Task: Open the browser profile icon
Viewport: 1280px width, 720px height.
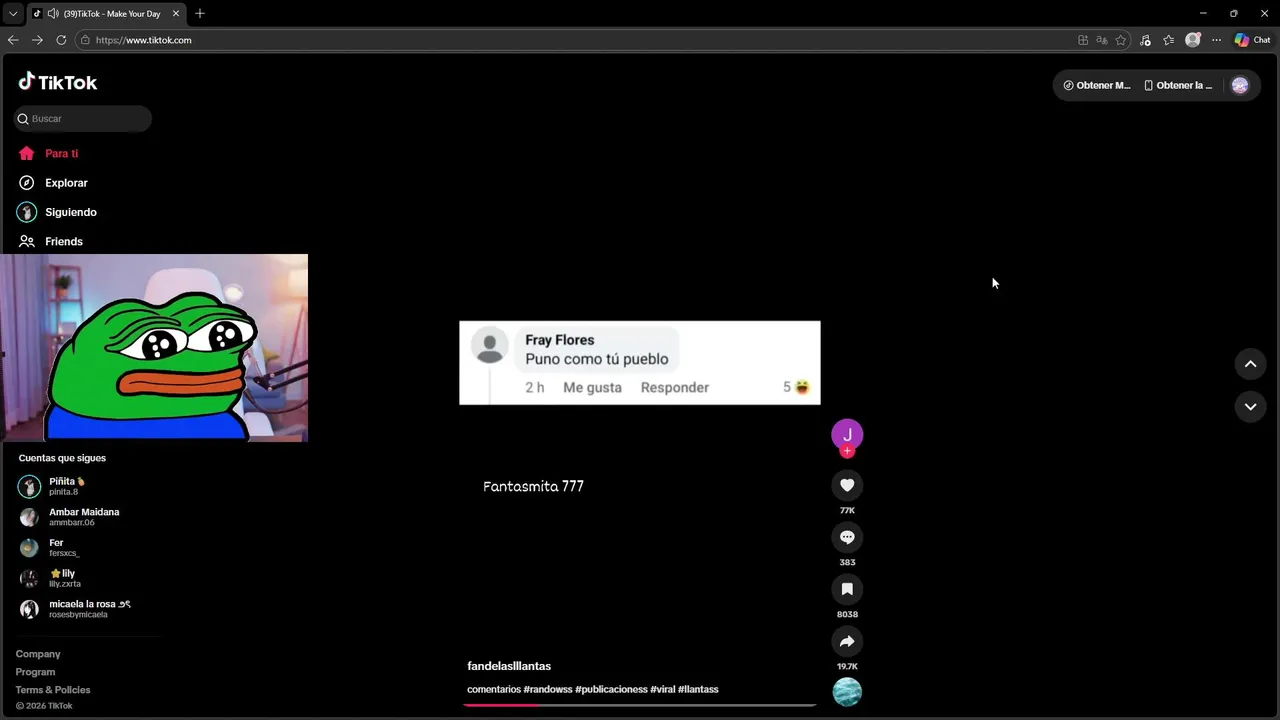Action: tap(1193, 40)
